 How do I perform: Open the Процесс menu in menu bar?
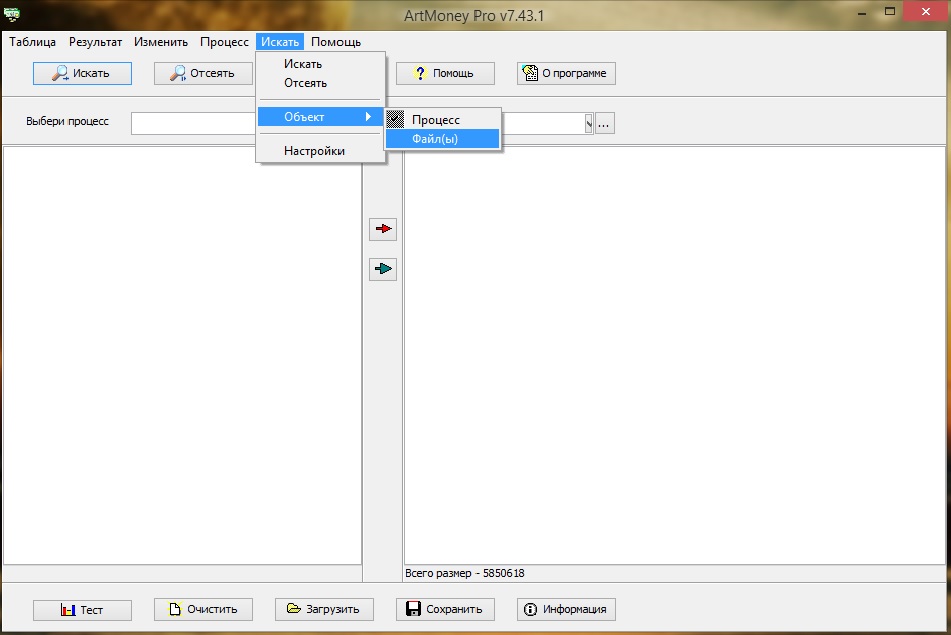click(x=224, y=42)
